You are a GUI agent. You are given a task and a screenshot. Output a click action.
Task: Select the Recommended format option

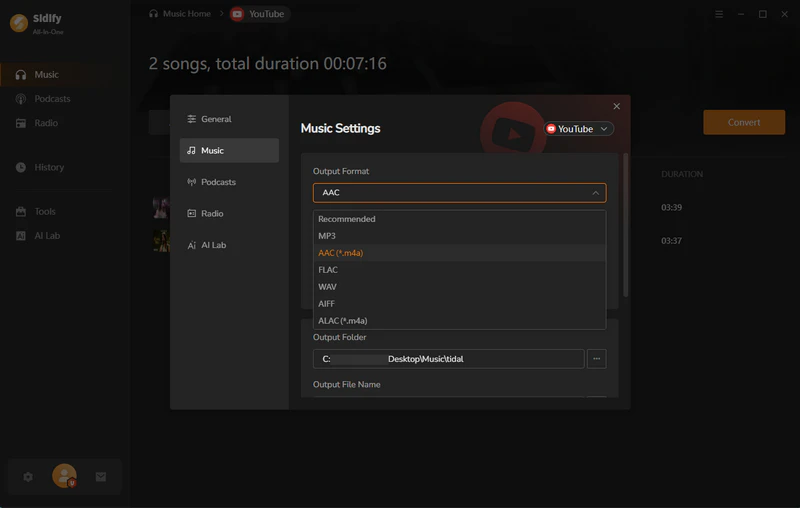346,219
